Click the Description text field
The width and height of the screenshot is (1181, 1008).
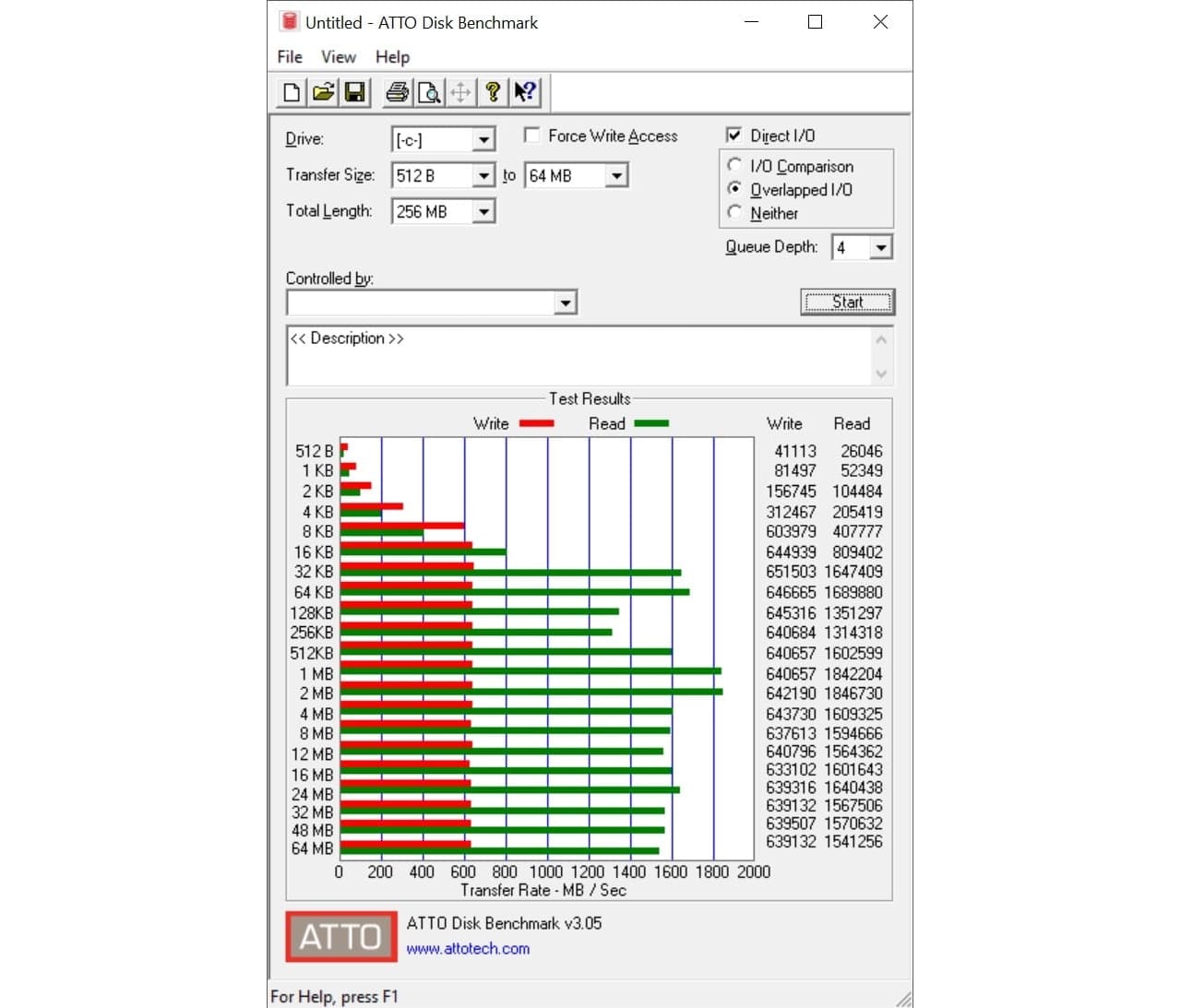(579, 355)
